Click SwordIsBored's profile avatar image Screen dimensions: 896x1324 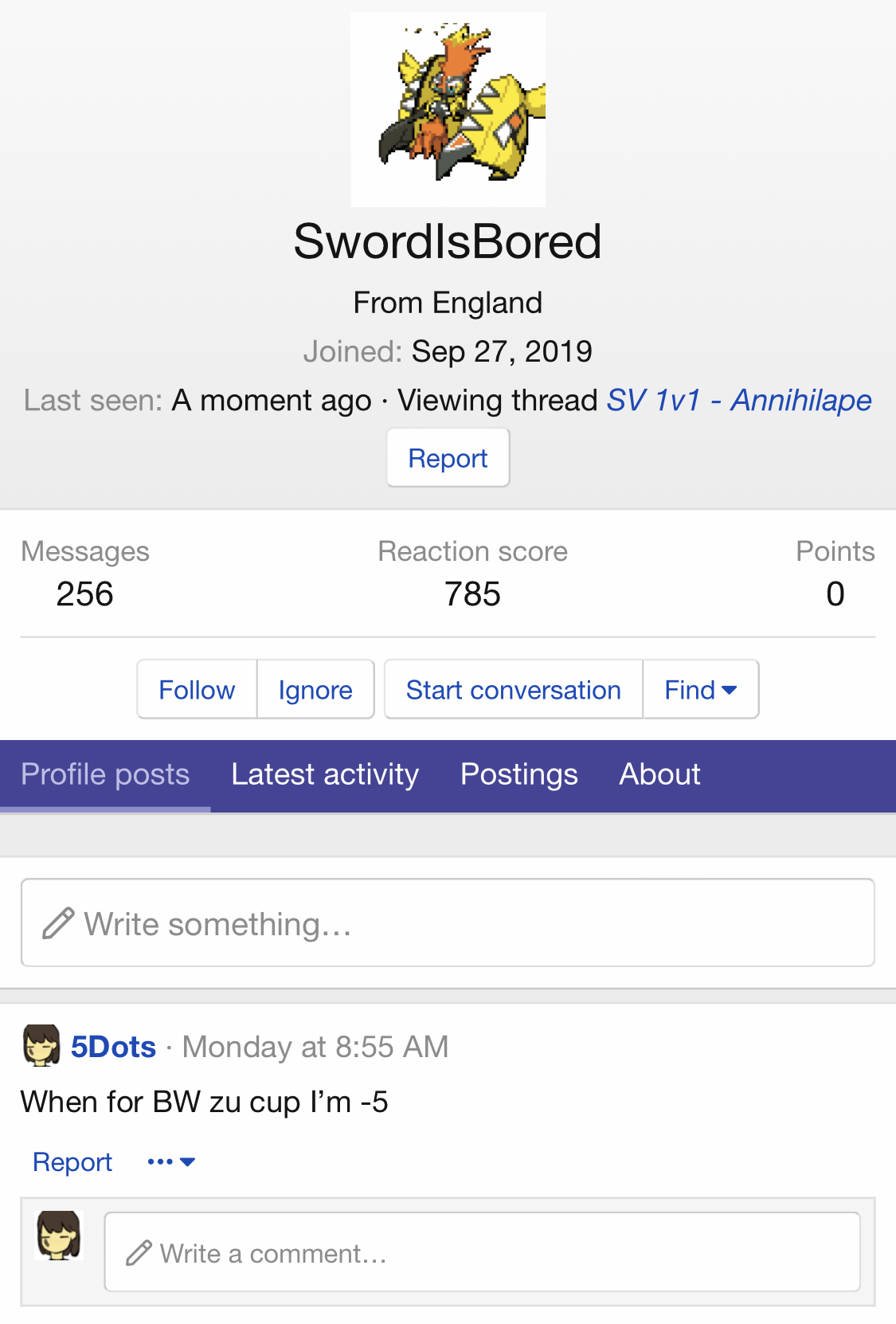tap(448, 109)
